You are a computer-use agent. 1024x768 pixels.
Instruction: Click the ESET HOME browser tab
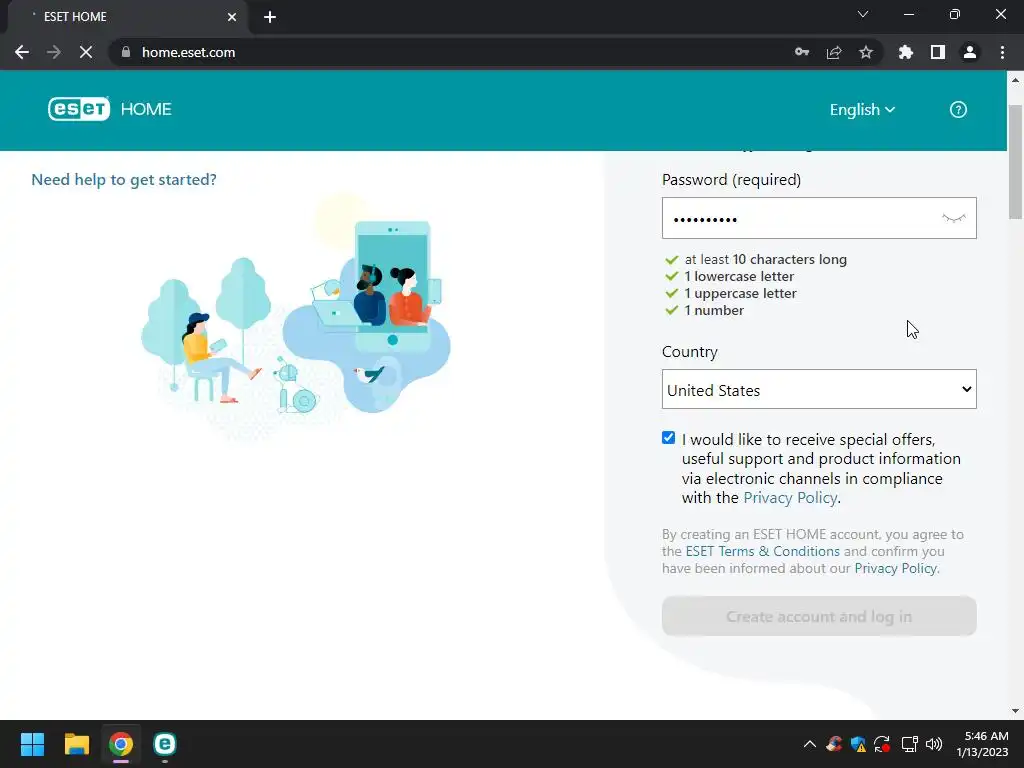(x=127, y=17)
